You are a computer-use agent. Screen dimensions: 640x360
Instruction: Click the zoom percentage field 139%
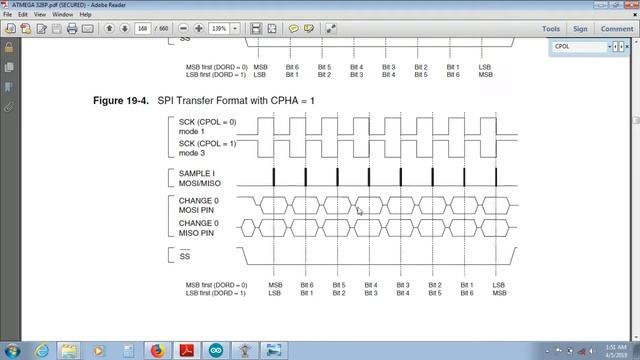(220, 29)
